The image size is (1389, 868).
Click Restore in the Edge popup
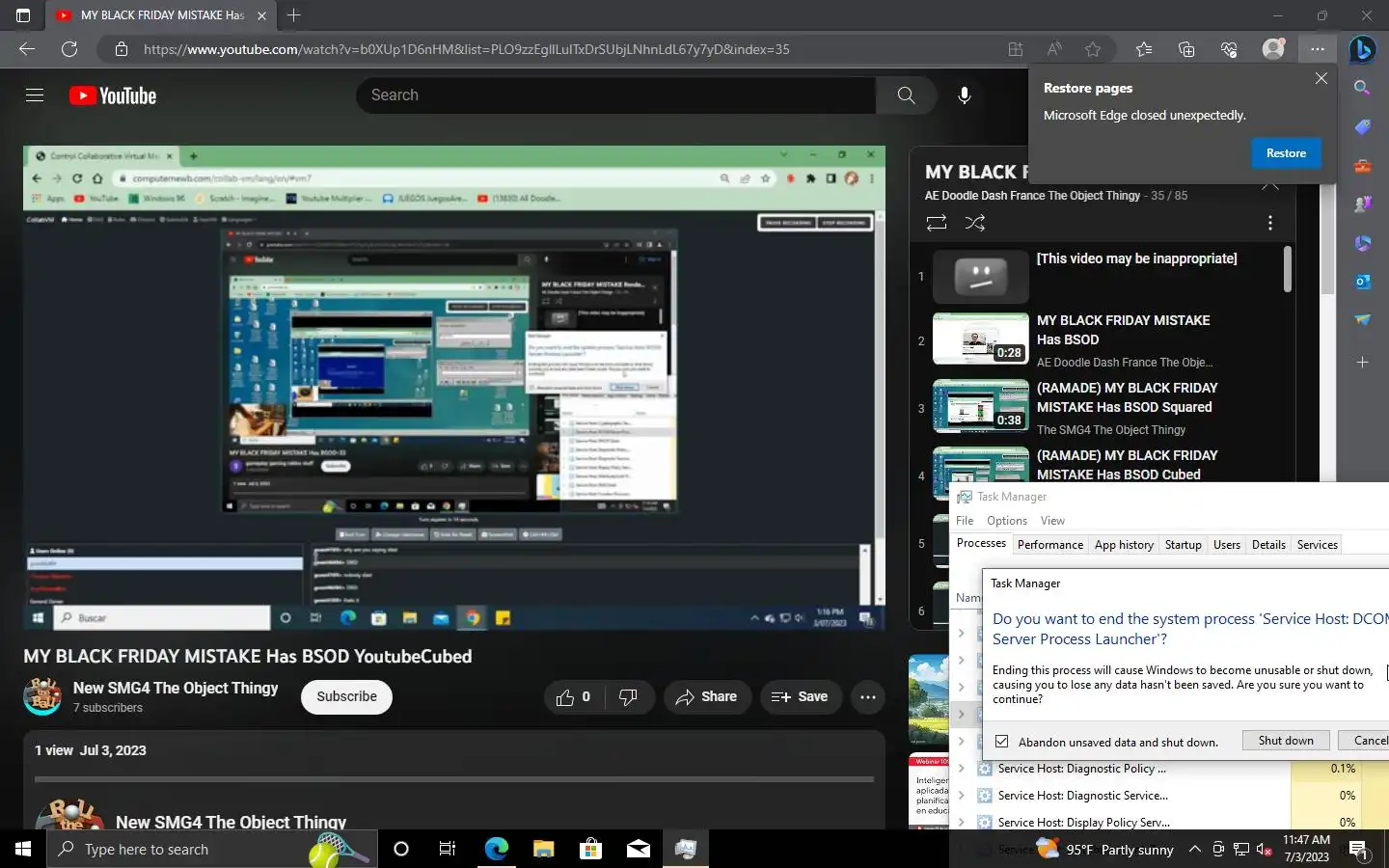[x=1286, y=153]
